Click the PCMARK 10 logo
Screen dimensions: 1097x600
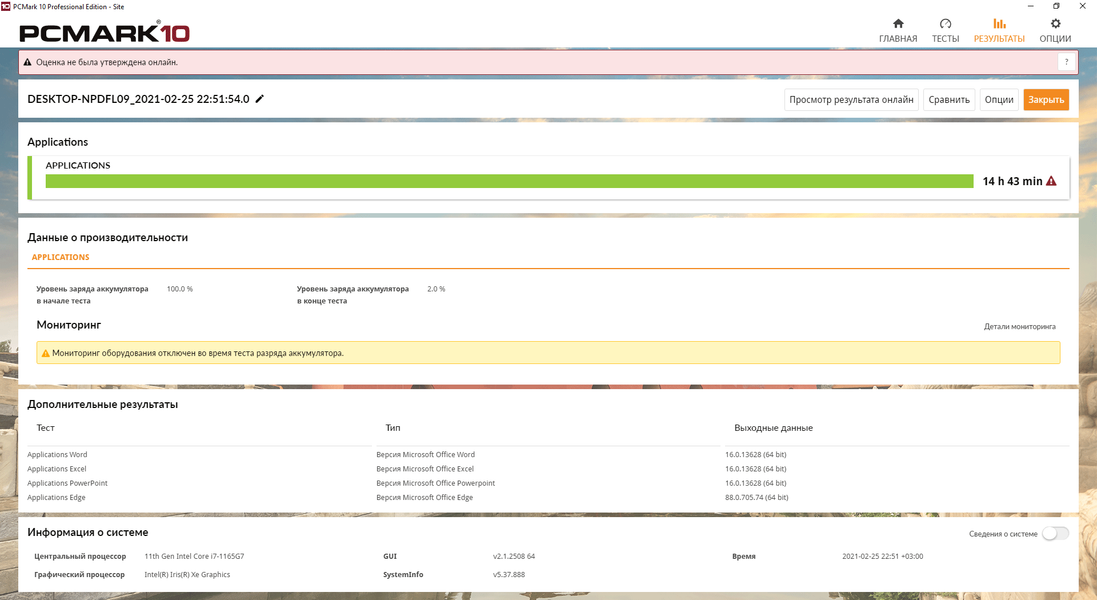point(104,32)
